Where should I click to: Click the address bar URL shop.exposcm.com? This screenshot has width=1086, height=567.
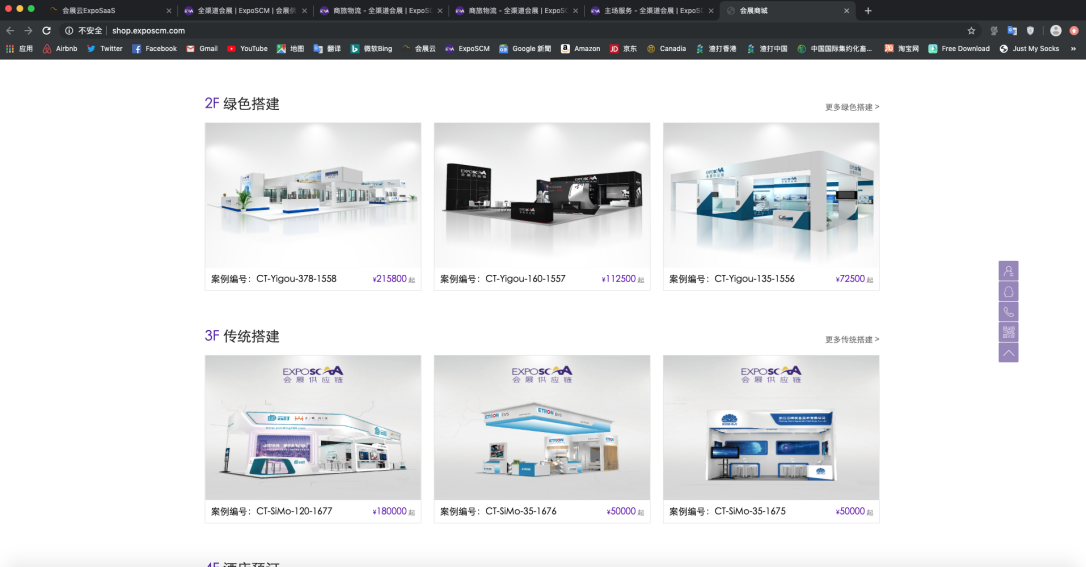pos(148,30)
